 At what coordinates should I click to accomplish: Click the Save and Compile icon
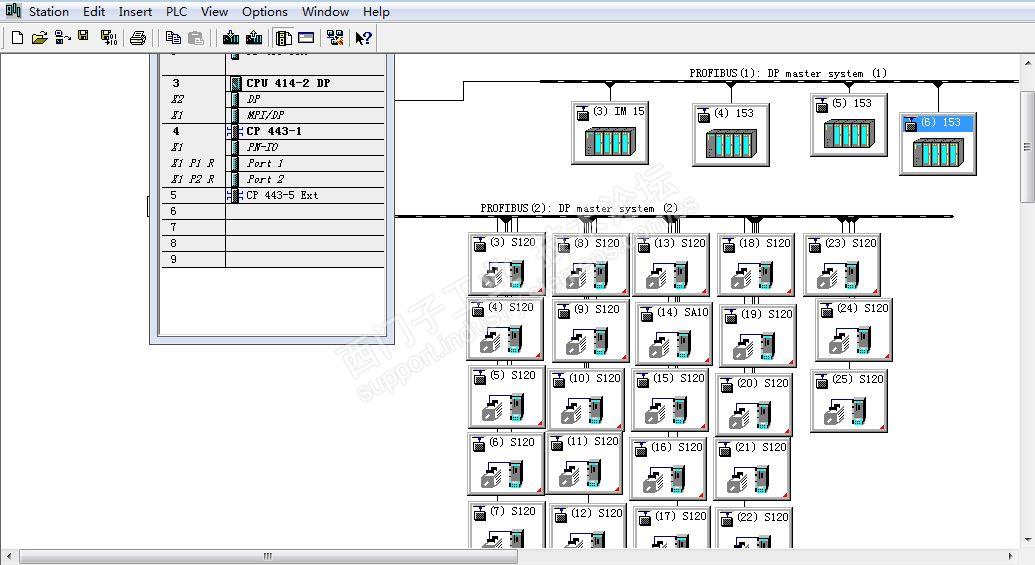click(108, 38)
